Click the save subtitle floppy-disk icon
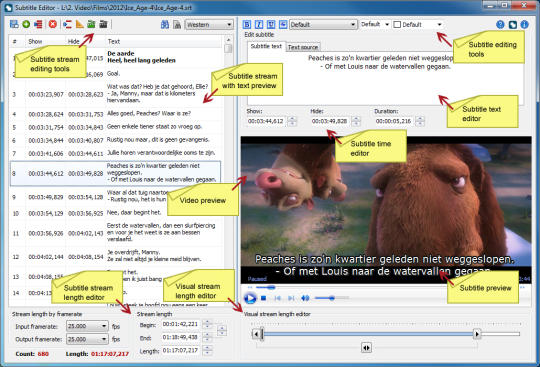 click(x=14, y=24)
